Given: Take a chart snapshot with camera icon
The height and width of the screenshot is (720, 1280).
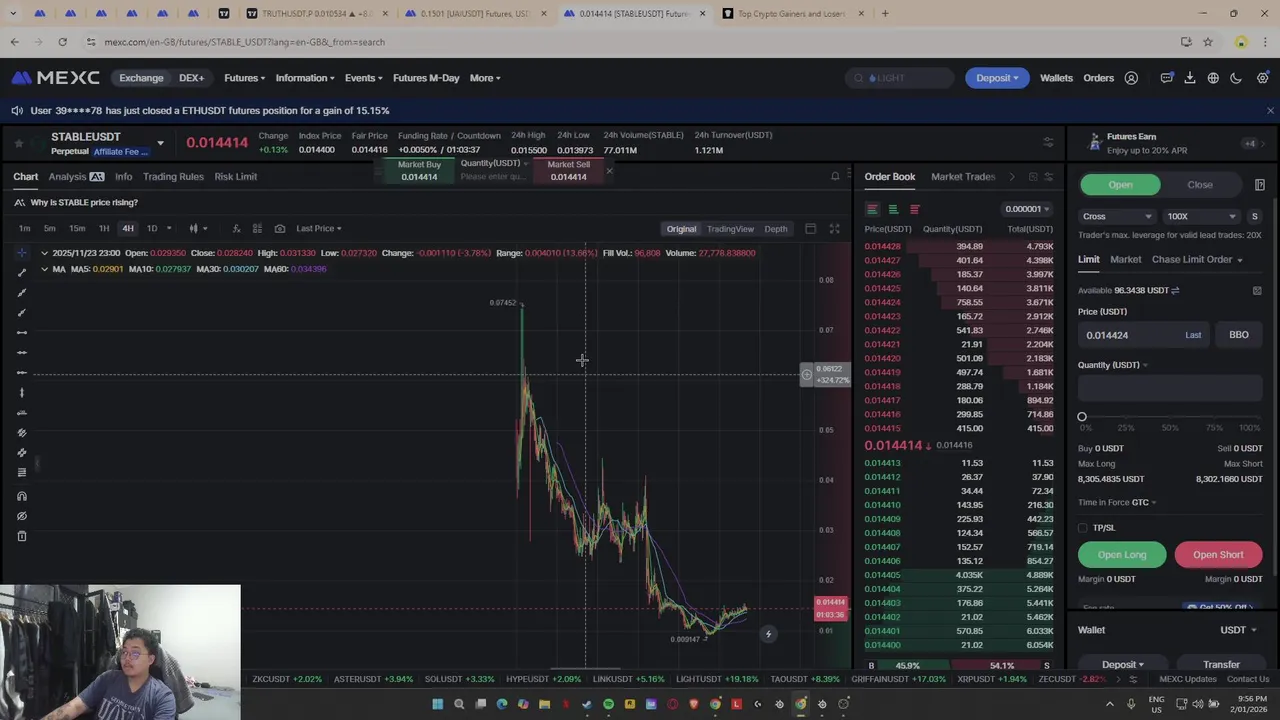Looking at the screenshot, I should [x=279, y=228].
